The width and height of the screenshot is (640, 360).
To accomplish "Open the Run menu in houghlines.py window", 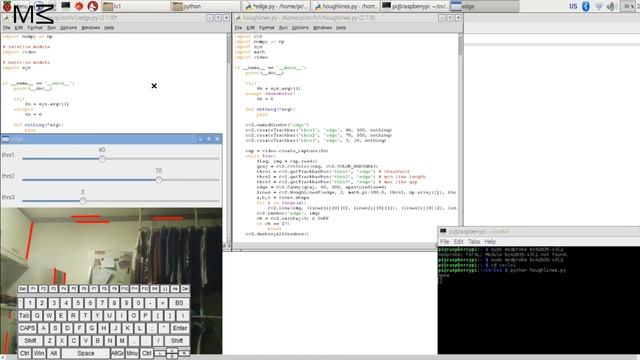I will pyautogui.click(x=283, y=28).
